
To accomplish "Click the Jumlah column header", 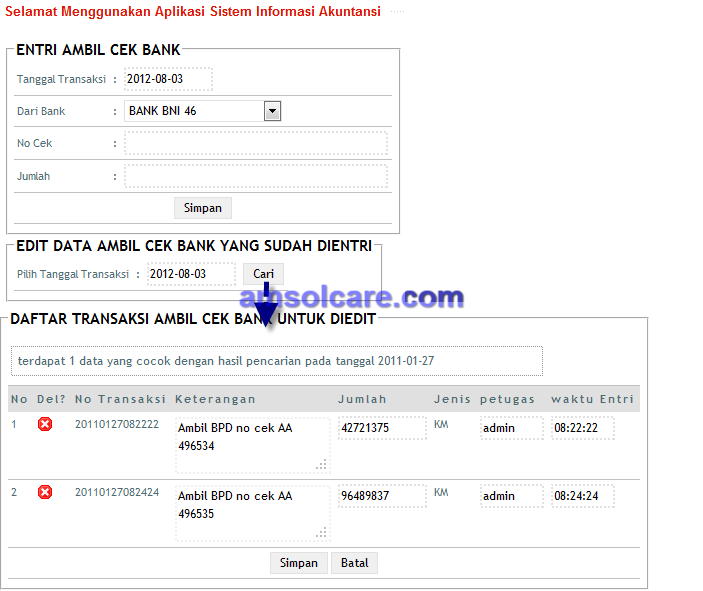I will tap(362, 399).
